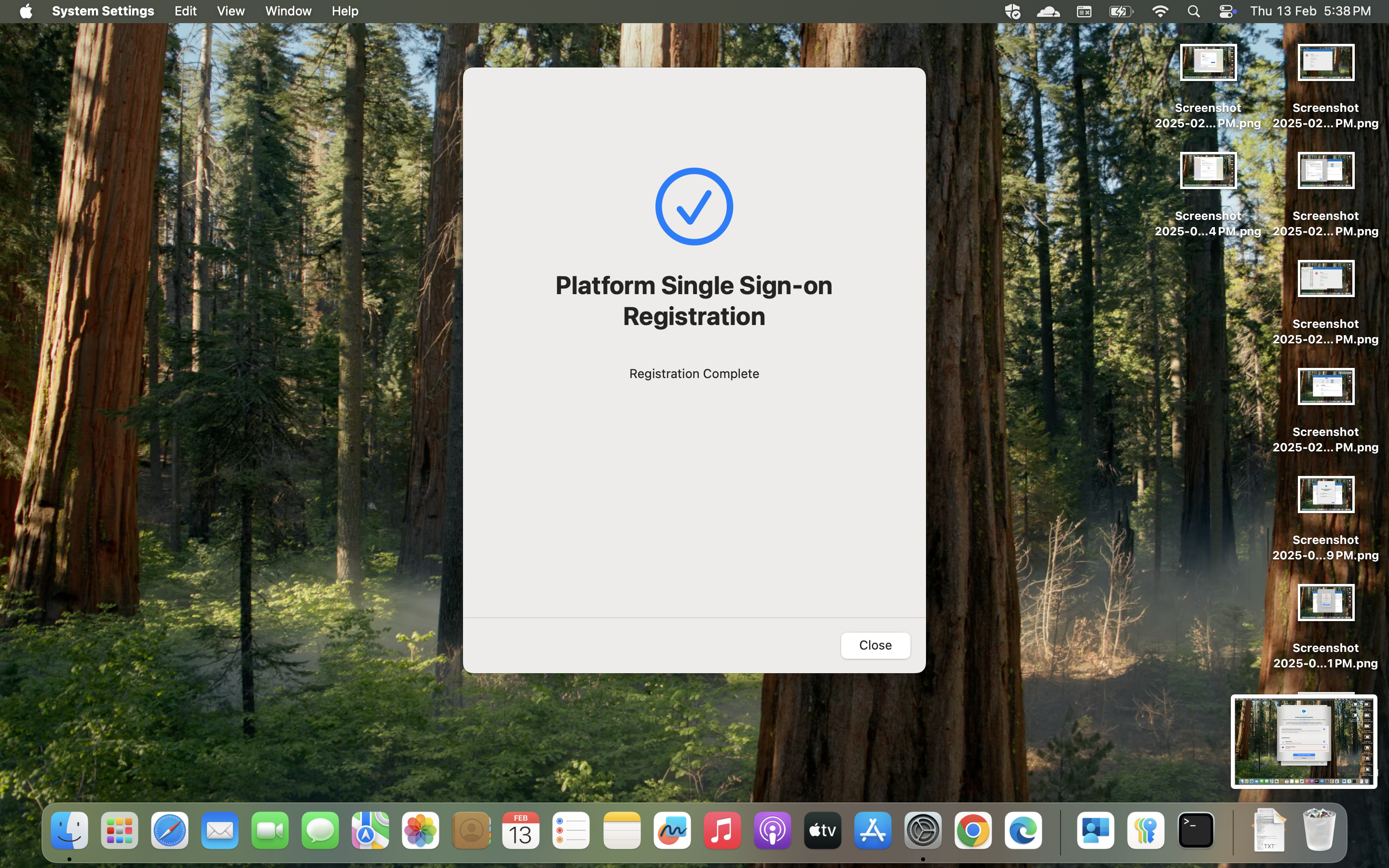The image size is (1389, 868).
Task: Open the Window menu
Action: (x=288, y=11)
